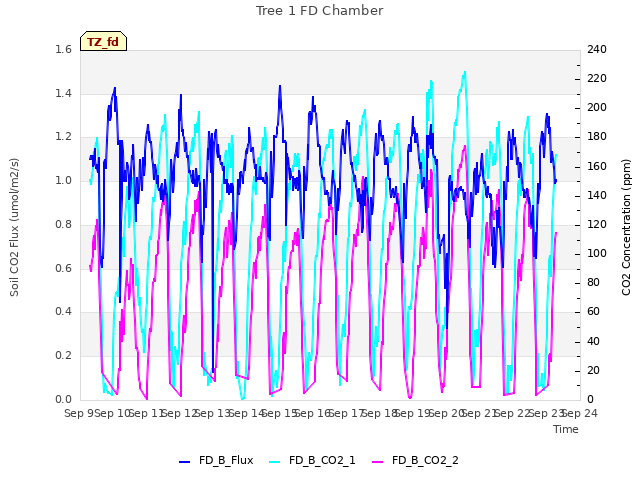Viewport: 640px width, 480px height.
Task: Click the TZ_fd label badge
Action: [103, 41]
